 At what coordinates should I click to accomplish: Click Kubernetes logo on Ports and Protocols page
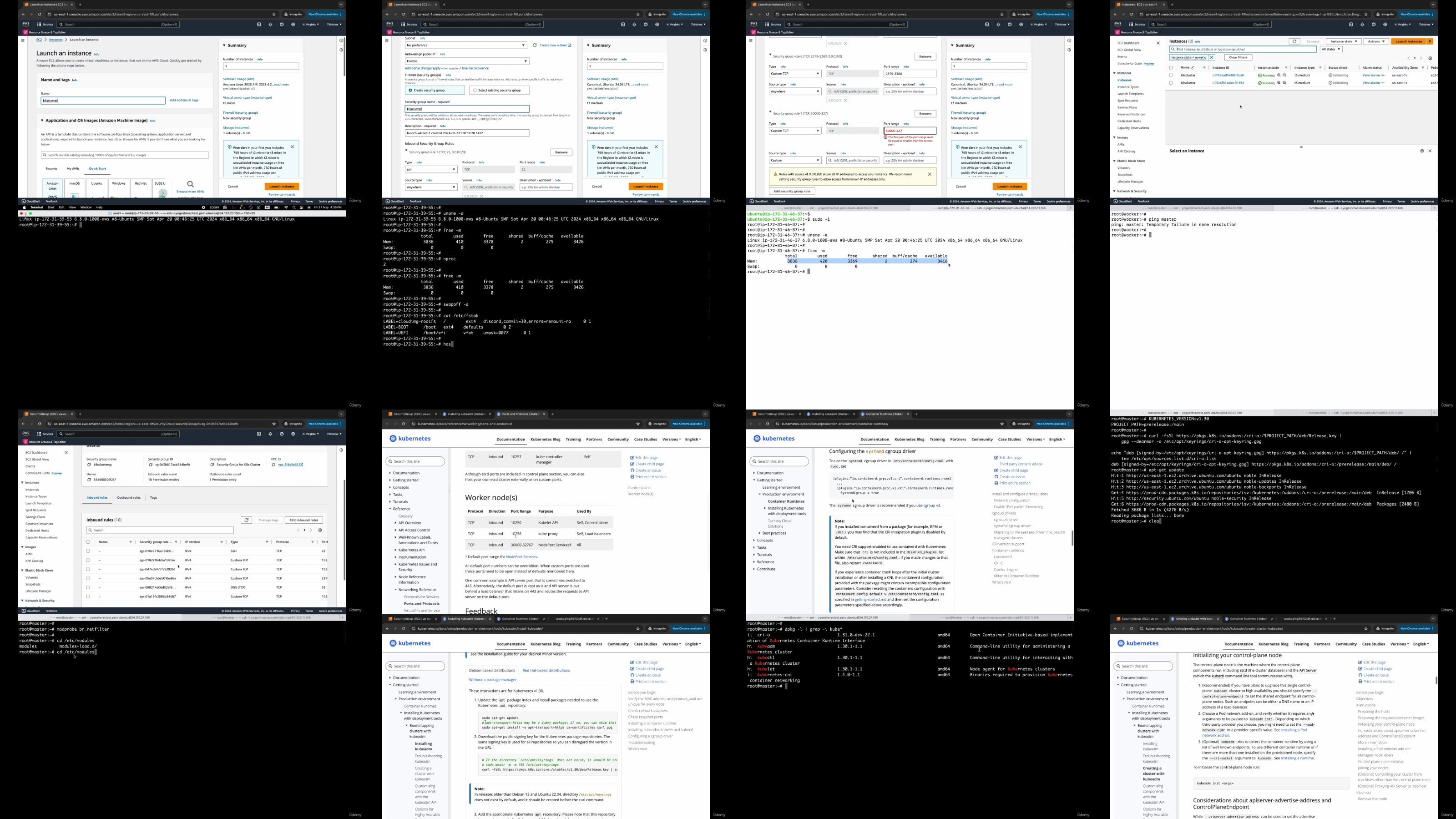pos(410,439)
